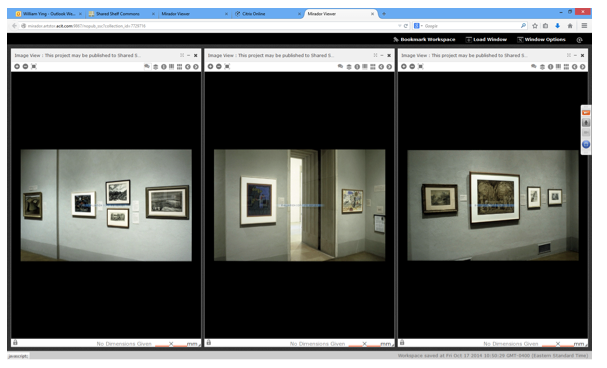Zoom in on the left image window
Viewport: 607px width, 368px height.
click(17, 67)
